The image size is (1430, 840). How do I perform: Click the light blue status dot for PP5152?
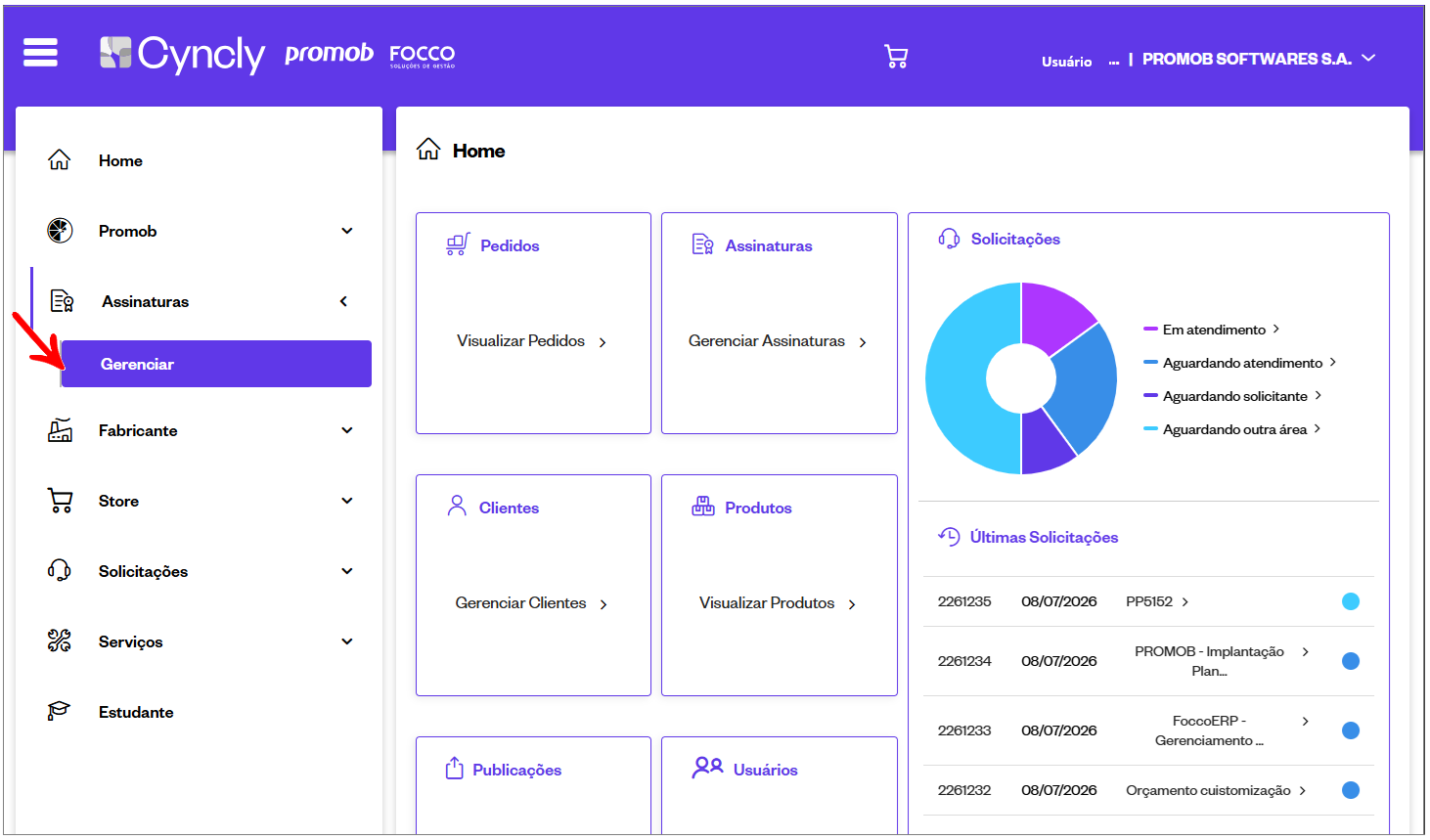pyautogui.click(x=1351, y=601)
